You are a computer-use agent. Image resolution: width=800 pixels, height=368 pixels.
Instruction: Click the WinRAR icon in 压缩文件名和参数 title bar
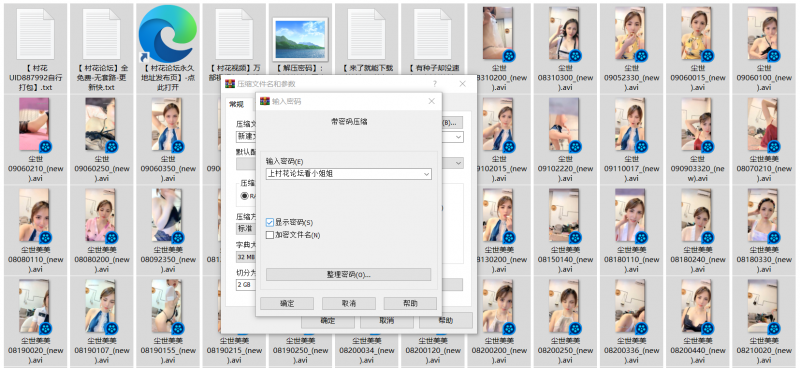[x=230, y=84]
